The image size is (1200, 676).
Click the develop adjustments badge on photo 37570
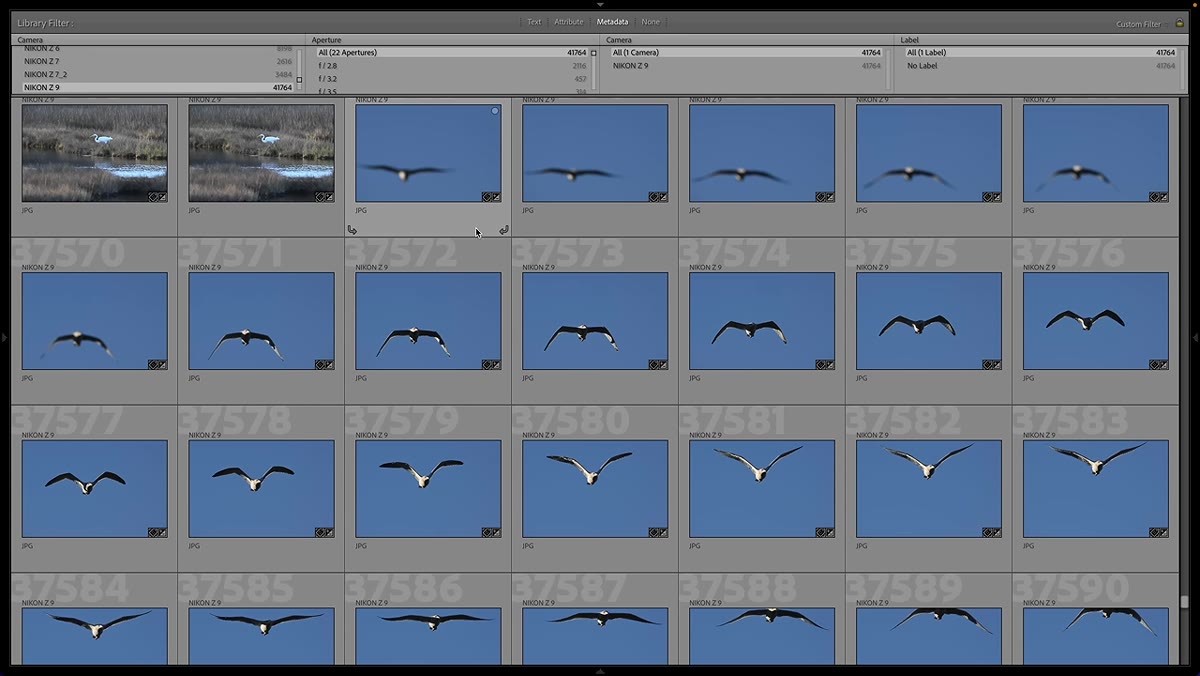click(x=162, y=365)
